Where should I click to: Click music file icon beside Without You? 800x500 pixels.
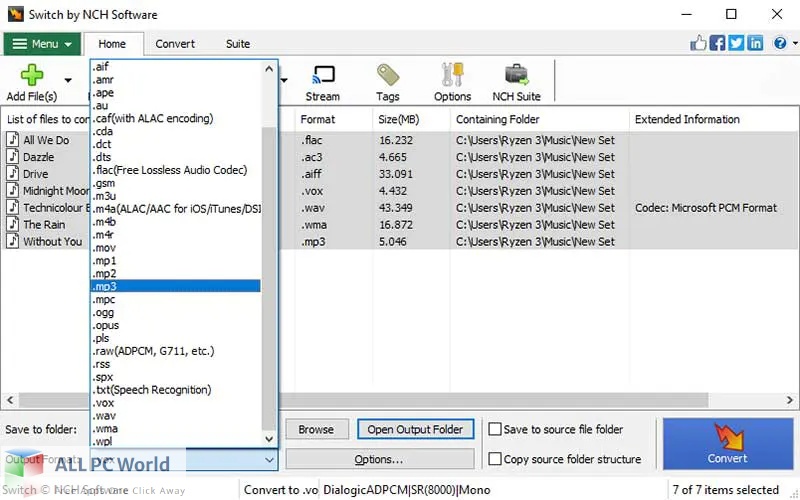click(x=13, y=241)
